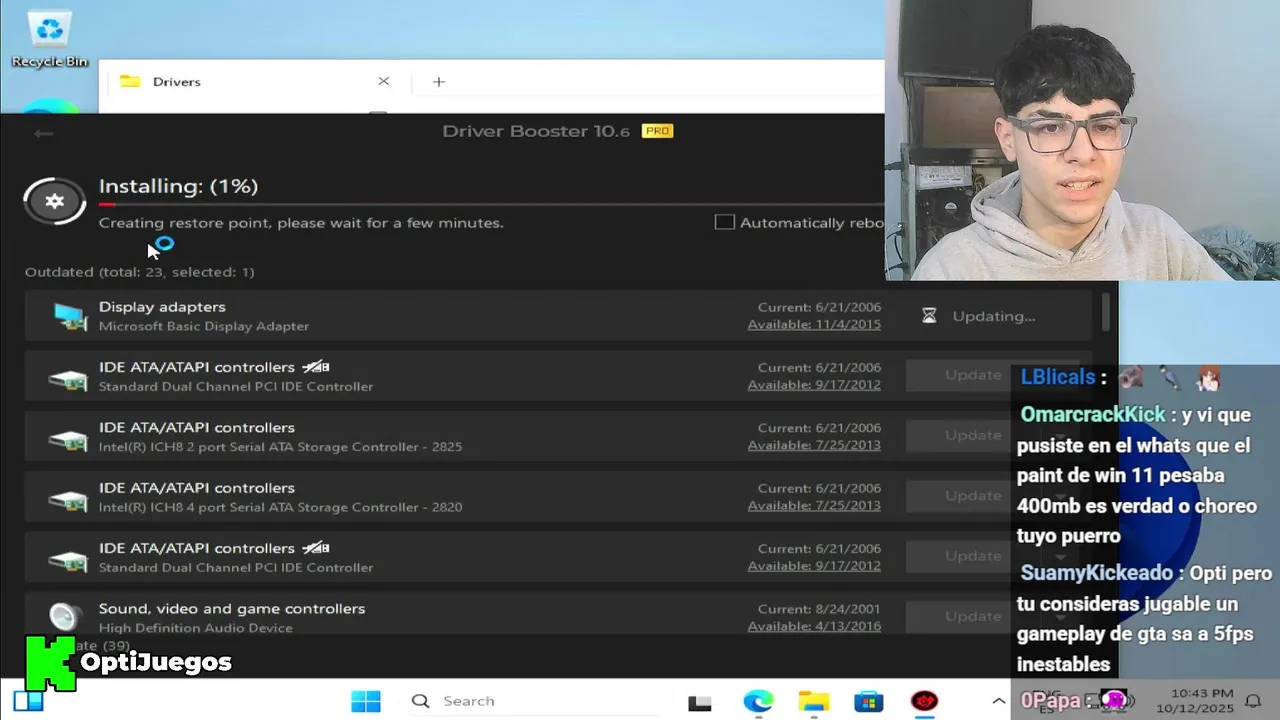Click Updating... status for Display adapters

coord(994,316)
